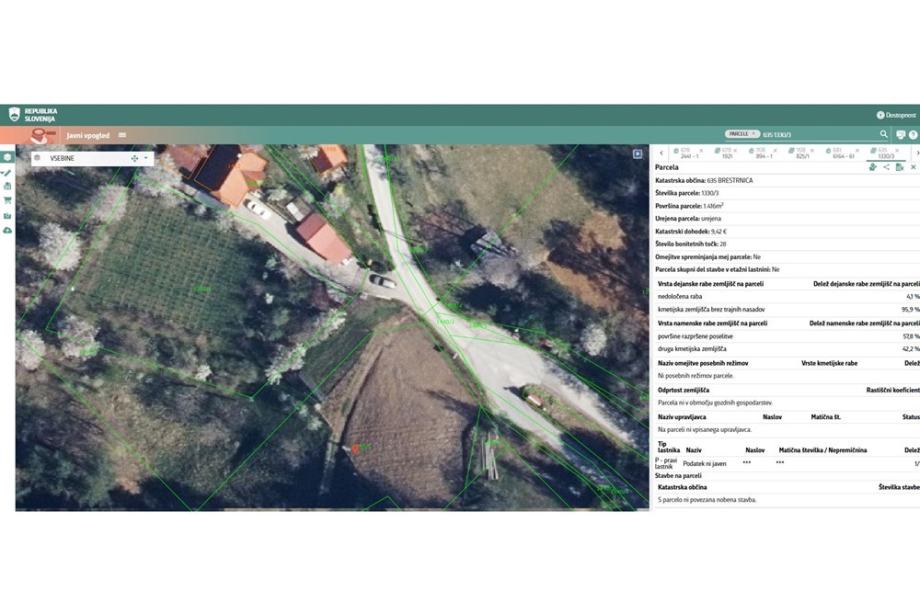Click the Vrsta namenske rabe column header
This screenshot has height=613, width=920.
coord(712,323)
